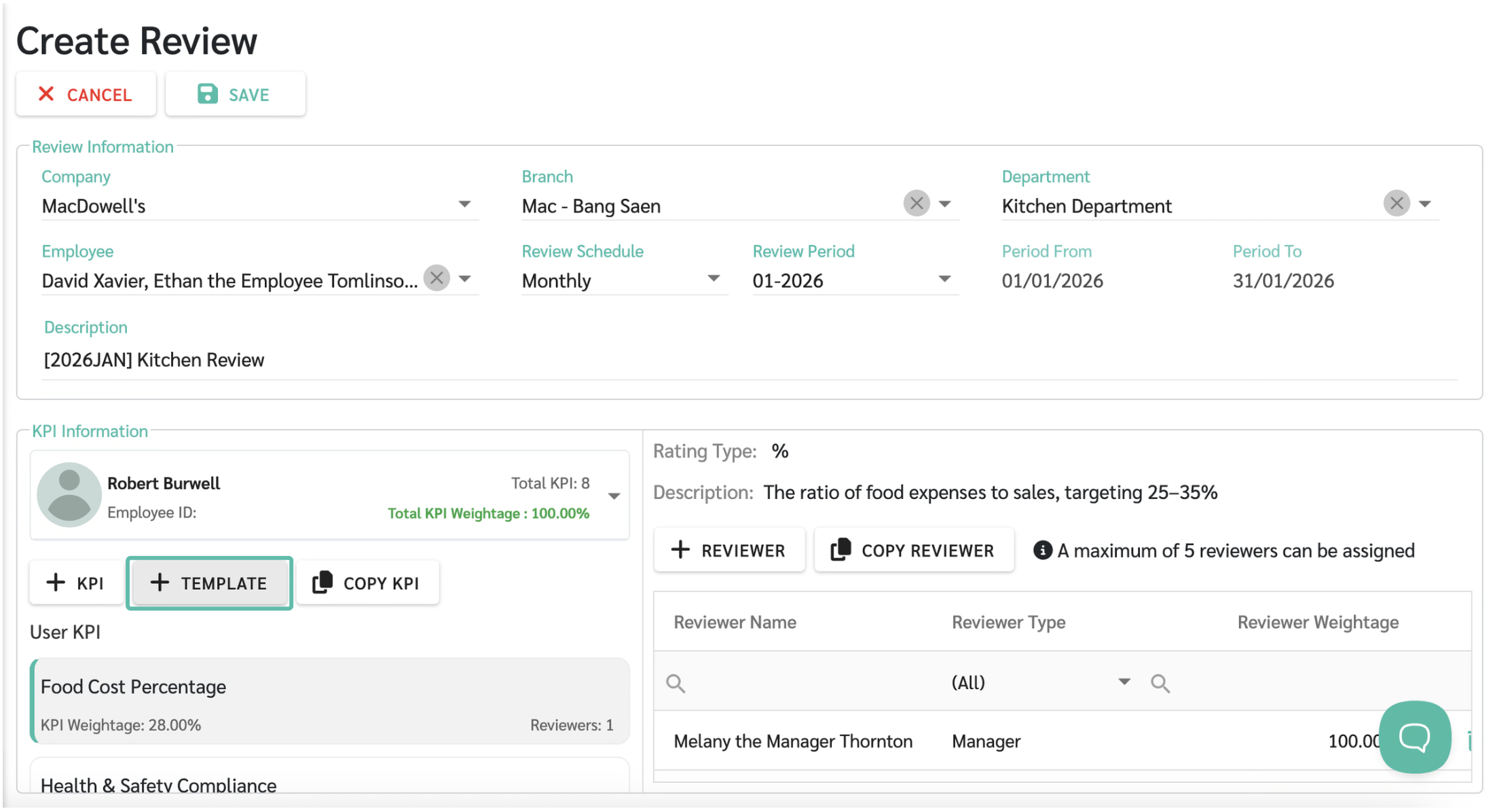
Task: Open the Review Period dropdown
Action: [944, 279]
